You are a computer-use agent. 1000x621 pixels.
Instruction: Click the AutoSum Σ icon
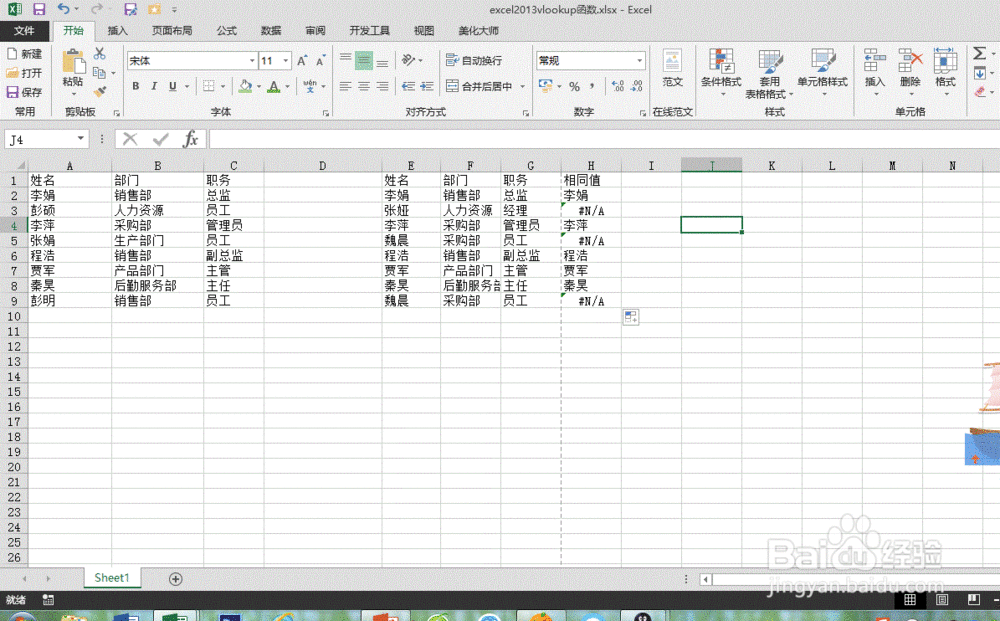pos(979,54)
